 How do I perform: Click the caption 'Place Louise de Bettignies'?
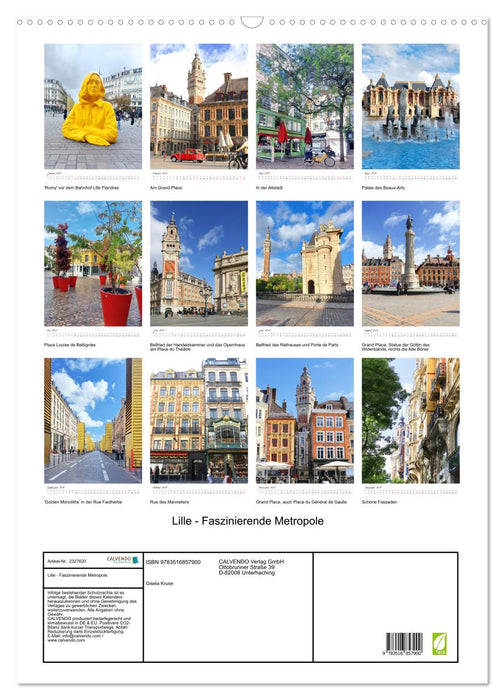(x=70, y=345)
